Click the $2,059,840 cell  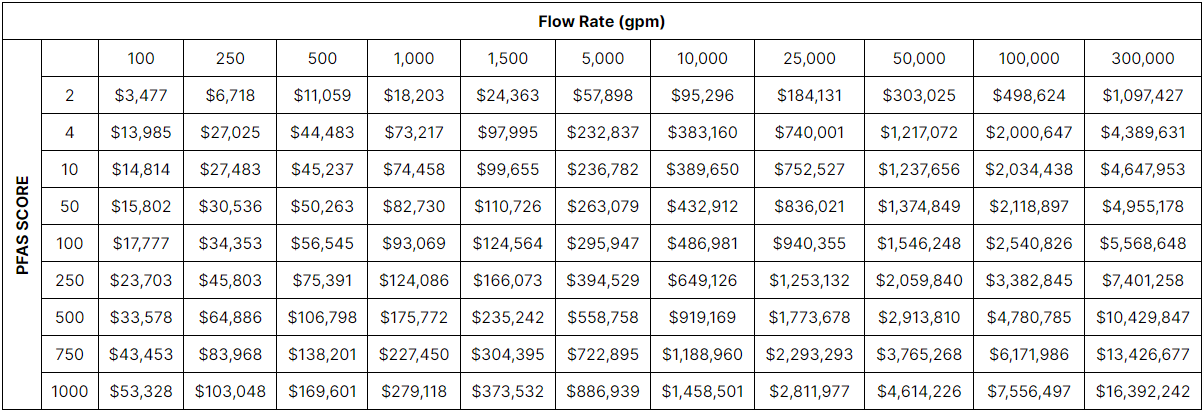coord(919,281)
